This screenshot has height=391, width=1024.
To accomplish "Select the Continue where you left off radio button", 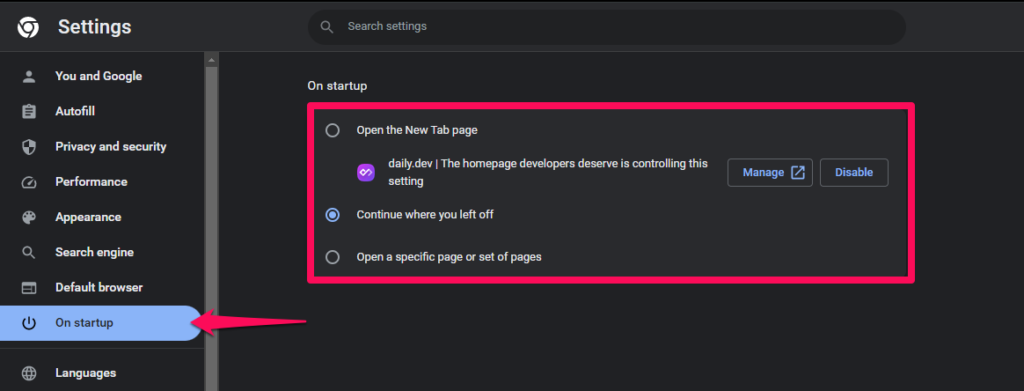I will click(332, 215).
